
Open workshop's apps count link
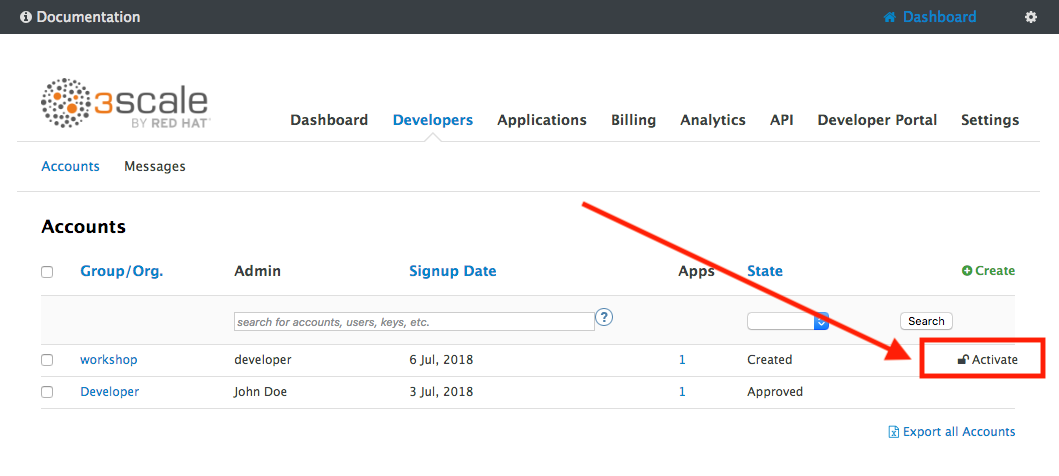[682, 360]
